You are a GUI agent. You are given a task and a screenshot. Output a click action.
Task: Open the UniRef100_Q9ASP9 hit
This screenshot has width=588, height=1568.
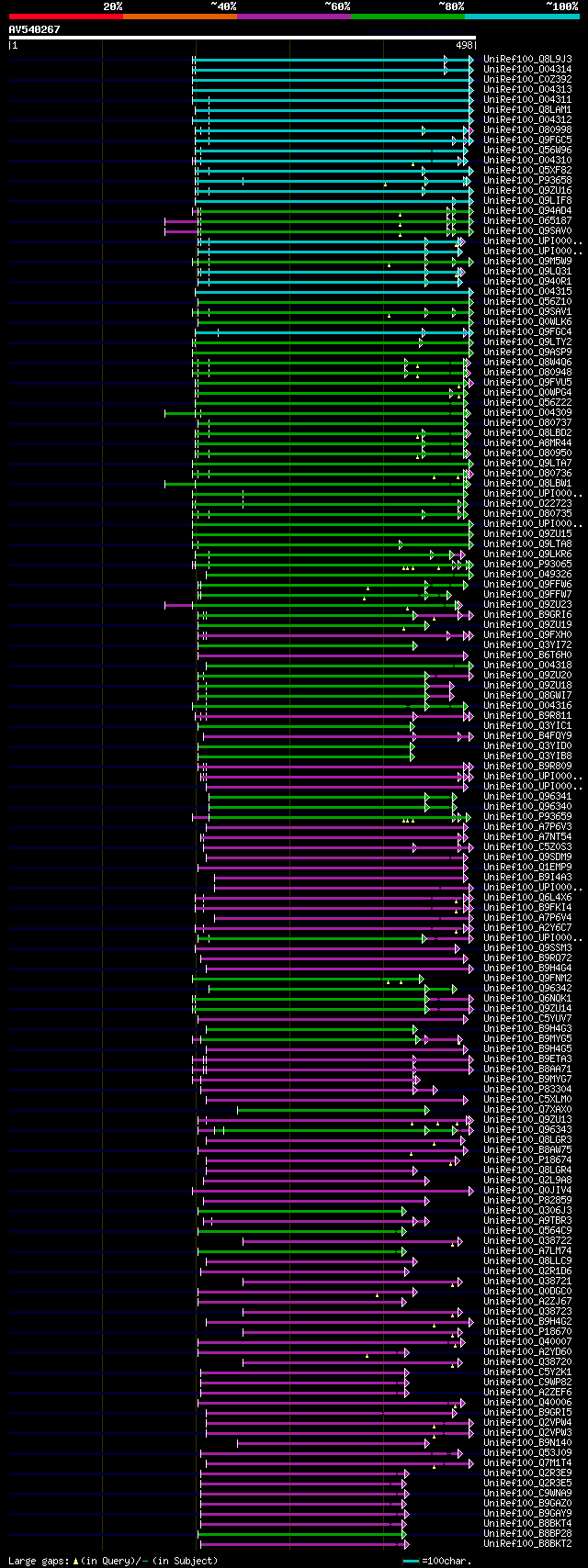tap(528, 352)
